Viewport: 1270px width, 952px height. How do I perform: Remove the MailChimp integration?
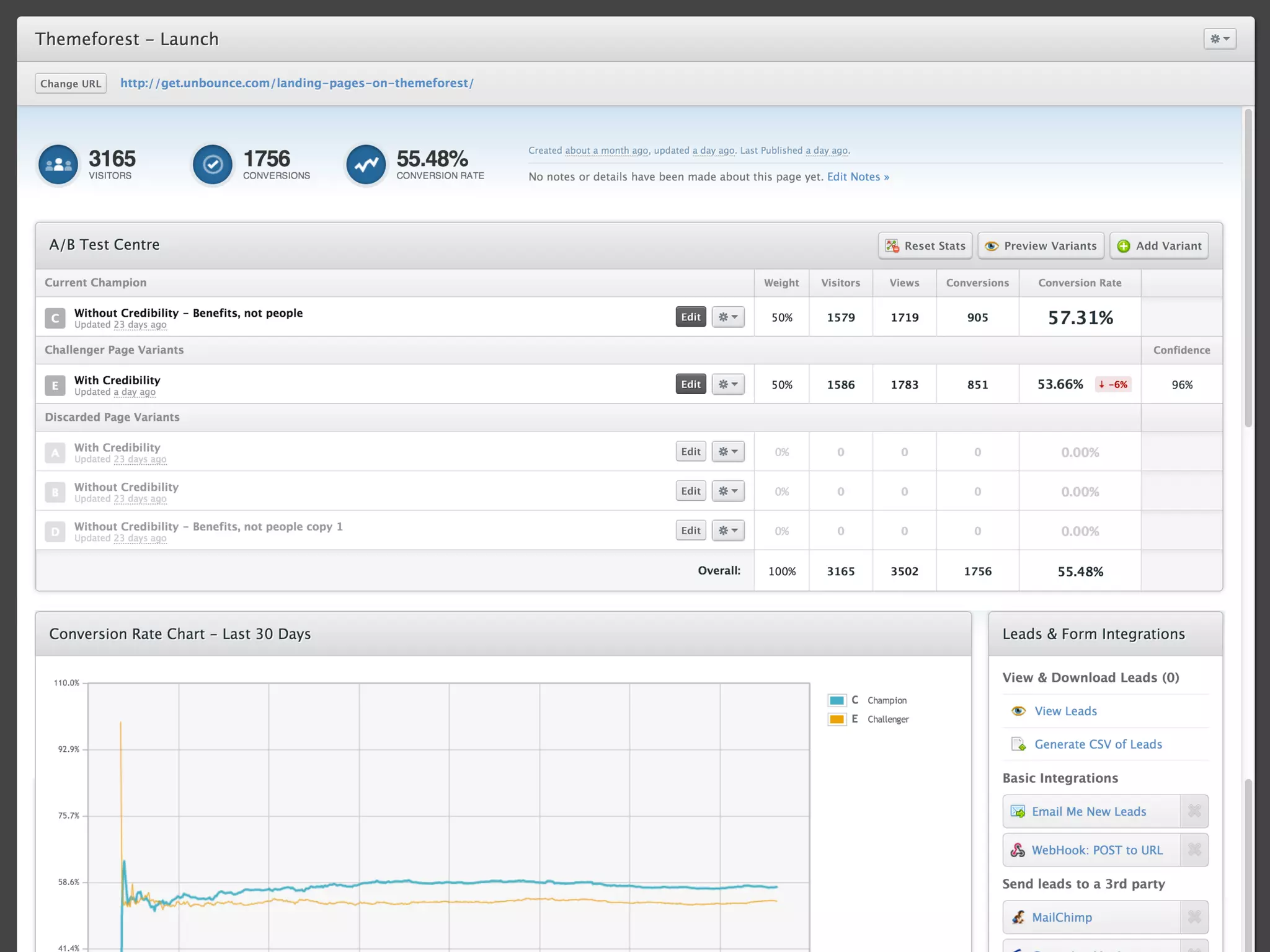point(1194,917)
